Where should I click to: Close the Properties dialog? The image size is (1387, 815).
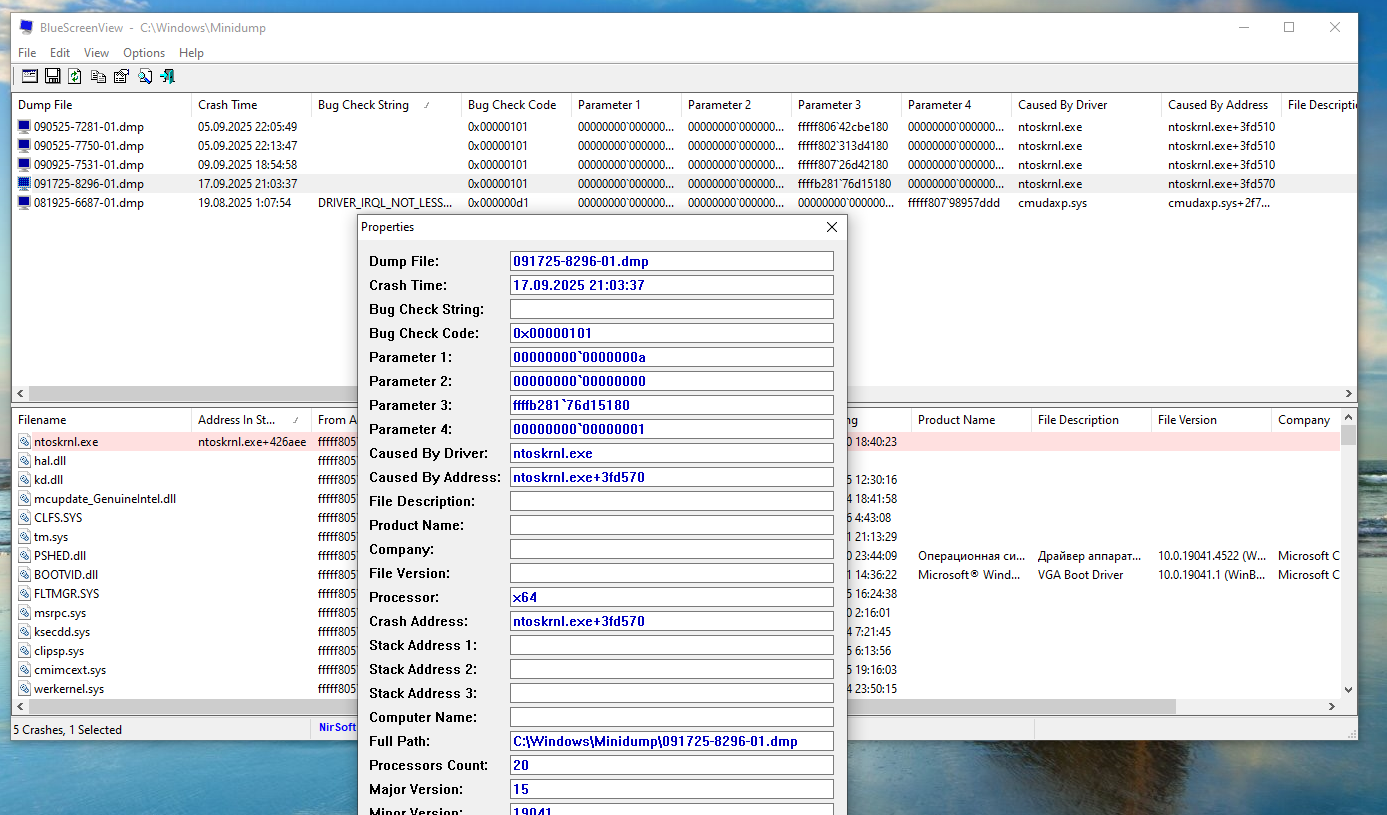pyautogui.click(x=832, y=227)
